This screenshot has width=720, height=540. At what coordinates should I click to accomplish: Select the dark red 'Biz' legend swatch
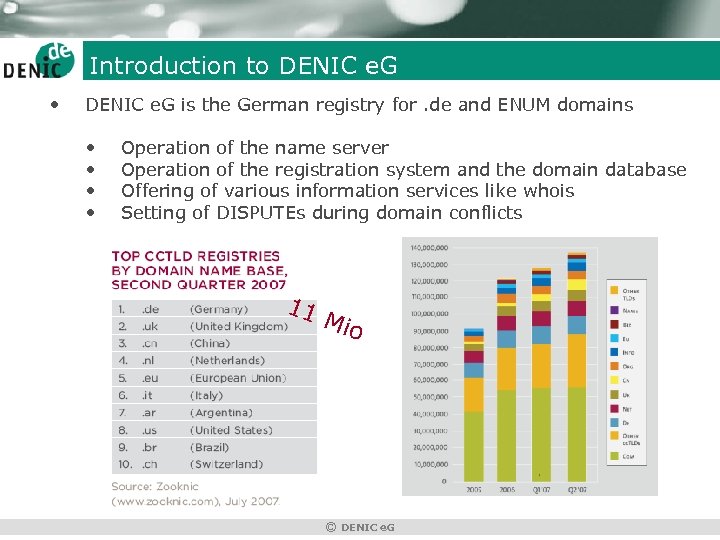pos(614,324)
